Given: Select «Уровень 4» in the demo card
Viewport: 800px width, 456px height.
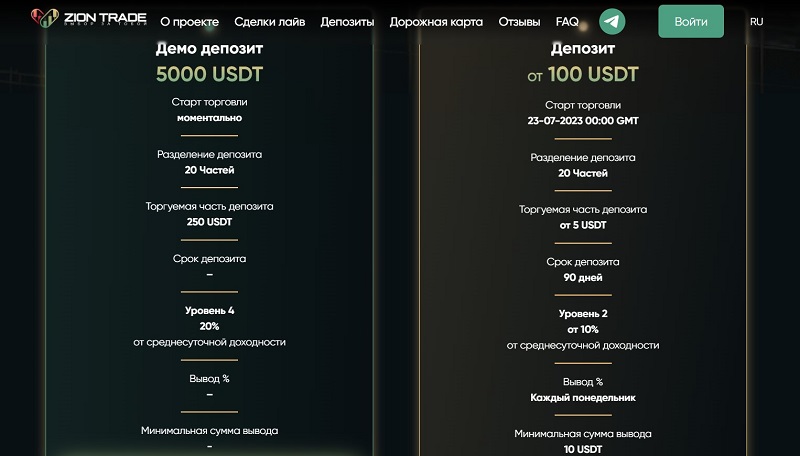Looking at the screenshot, I should (209, 310).
